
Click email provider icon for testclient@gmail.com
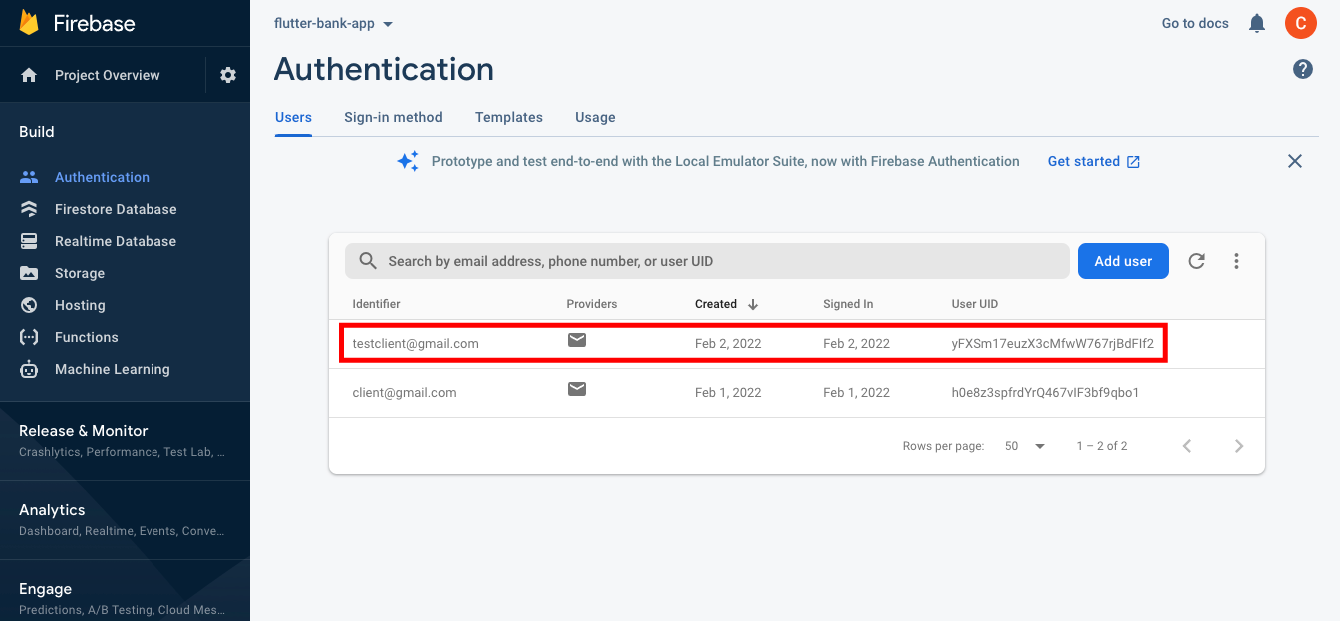[577, 340]
